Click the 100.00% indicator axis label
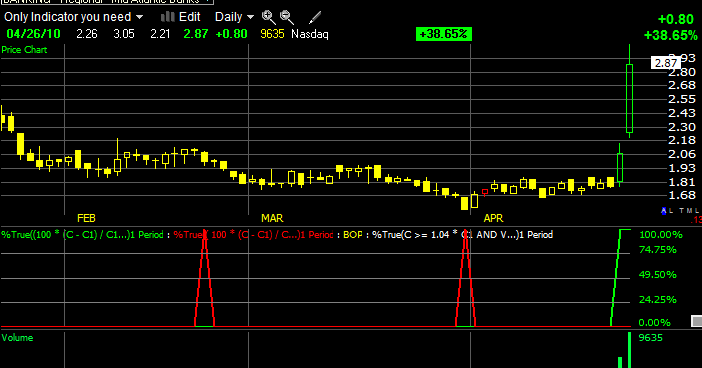This screenshot has height=368, width=702. 661,235
